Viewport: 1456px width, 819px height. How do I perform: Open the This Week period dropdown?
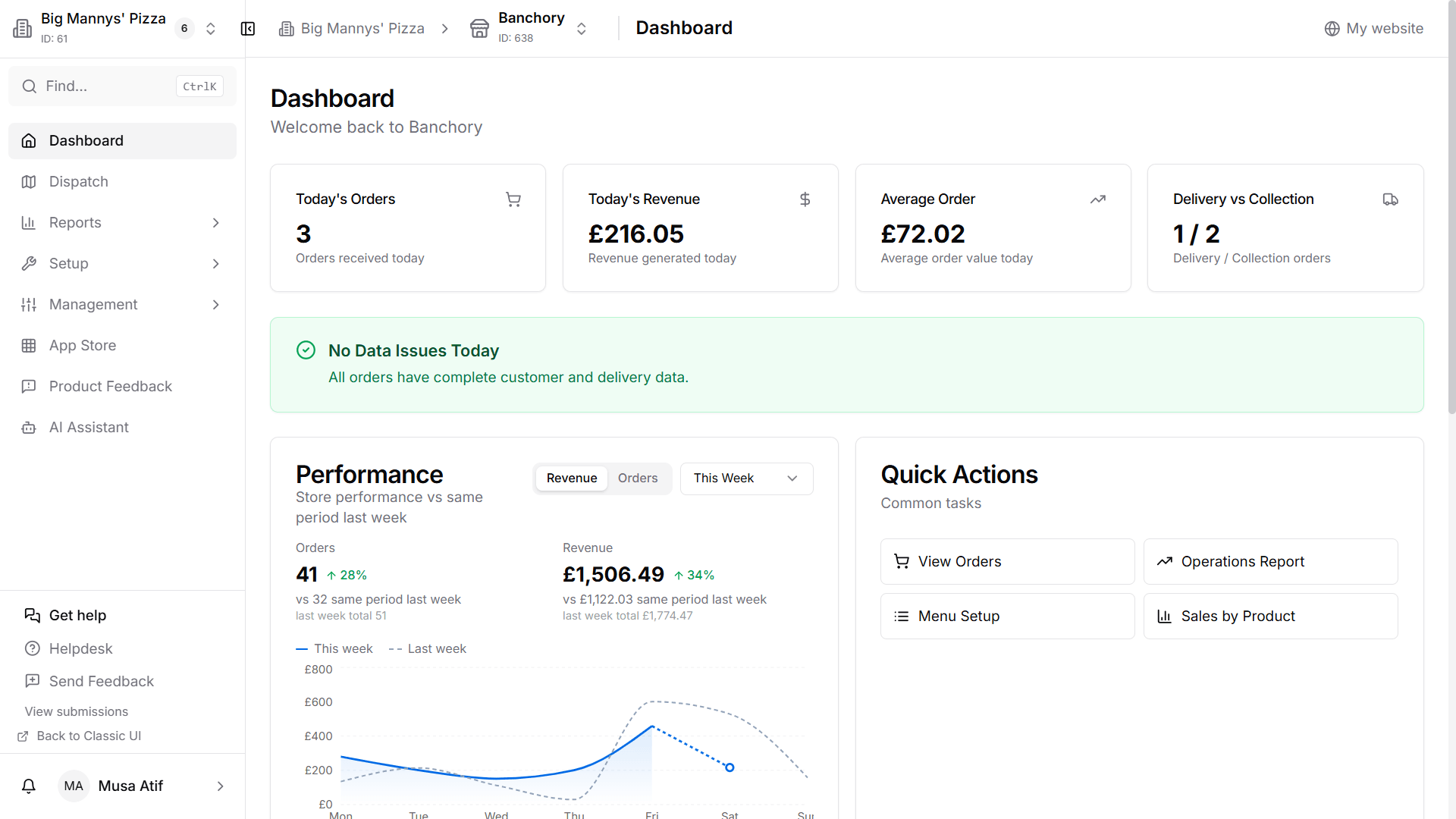pyautogui.click(x=746, y=479)
